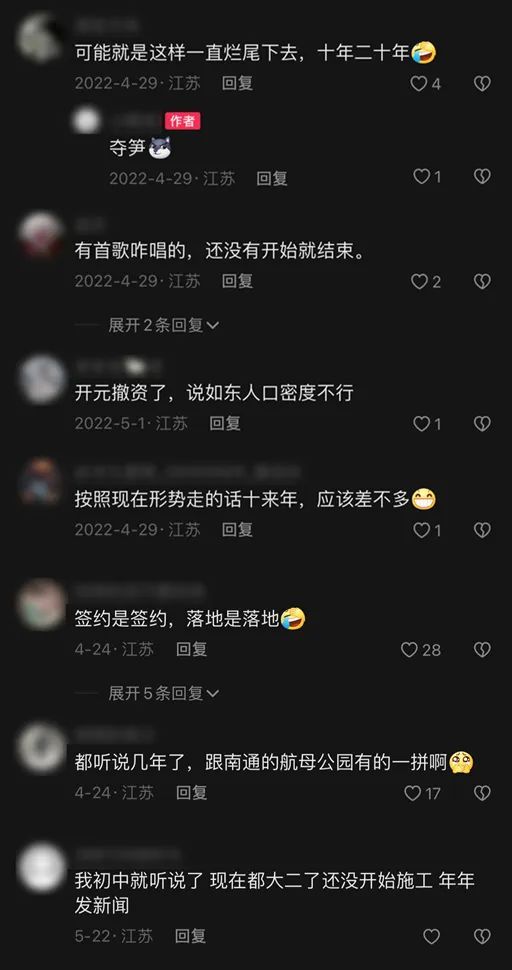Screen dimensions: 512x970
Task: Like the 开元撤资了 comment
Action: 421,424
